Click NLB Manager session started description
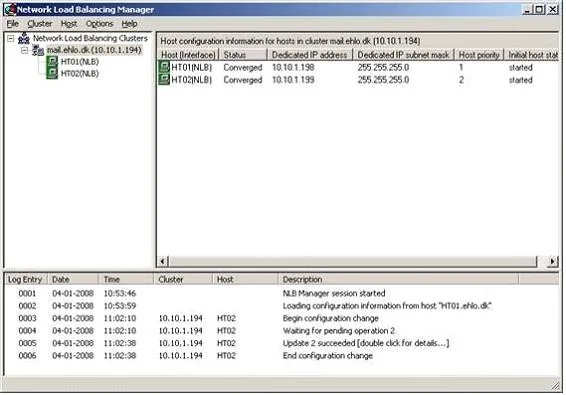The image size is (566, 395). pyautogui.click(x=334, y=293)
